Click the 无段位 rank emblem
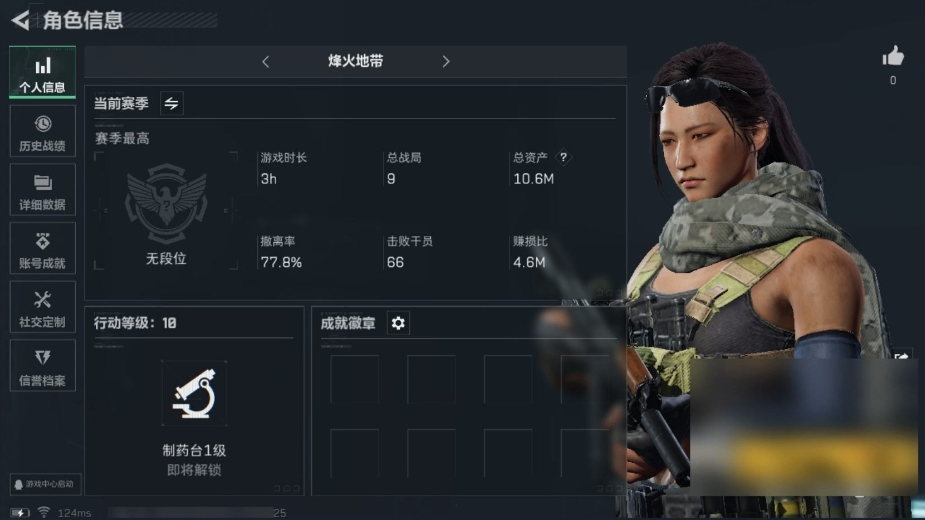Viewport: 925px width, 520px height. click(x=166, y=204)
